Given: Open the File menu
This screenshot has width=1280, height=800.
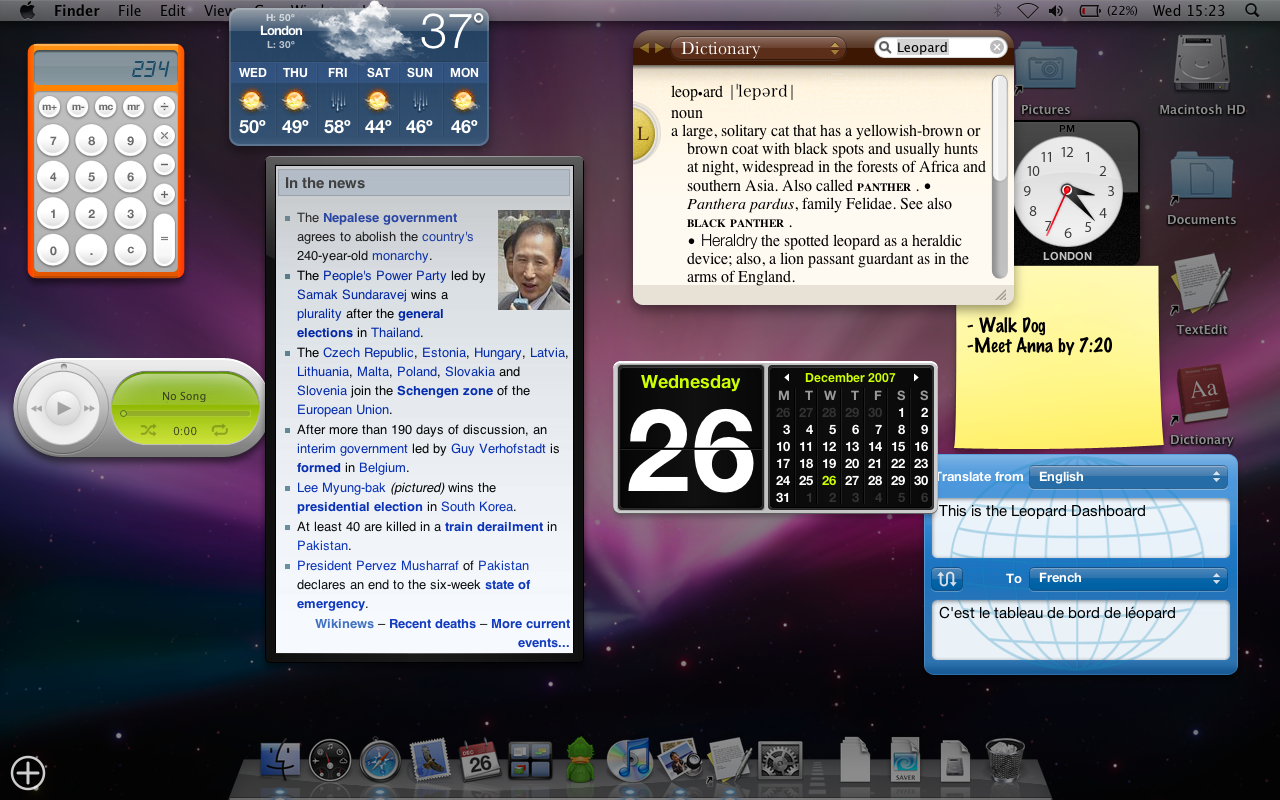Looking at the screenshot, I should (x=129, y=10).
